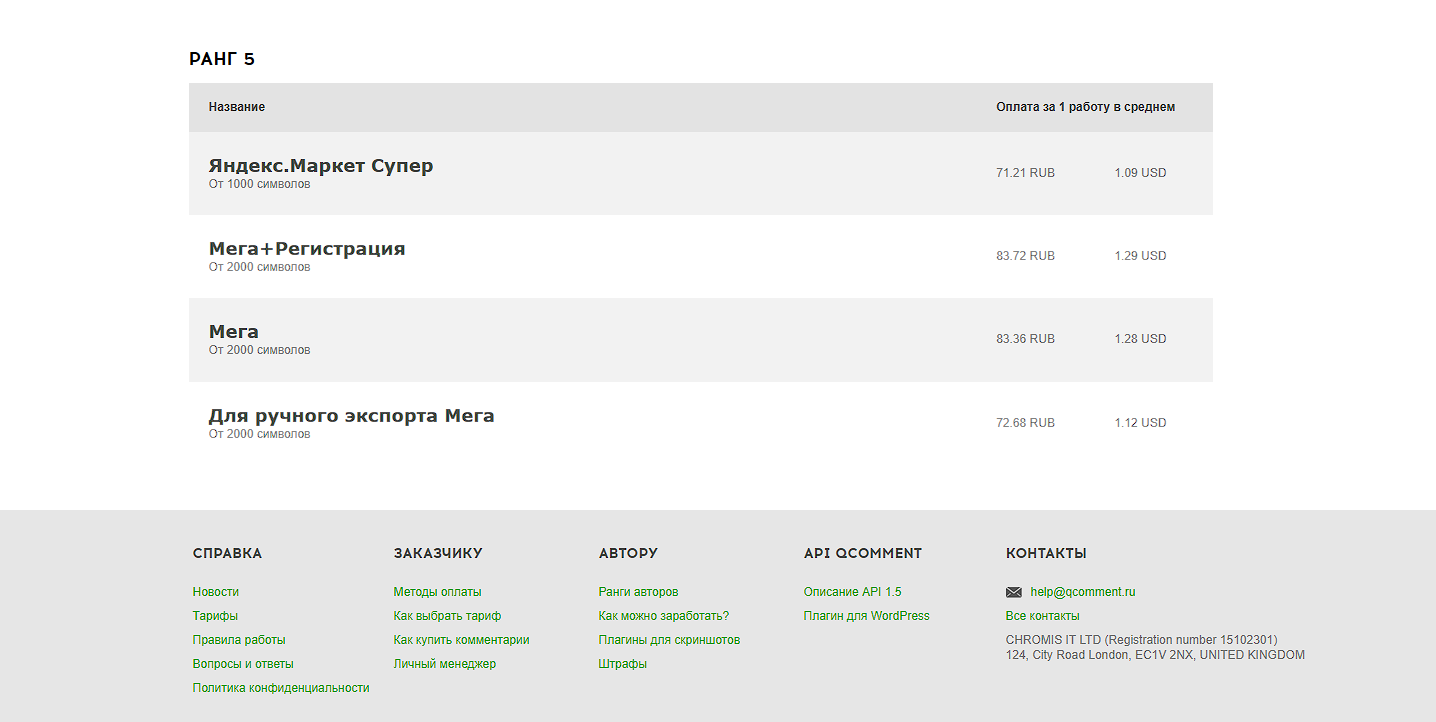1436x722 pixels.
Task: Select the Мега tariff title
Action: point(234,332)
